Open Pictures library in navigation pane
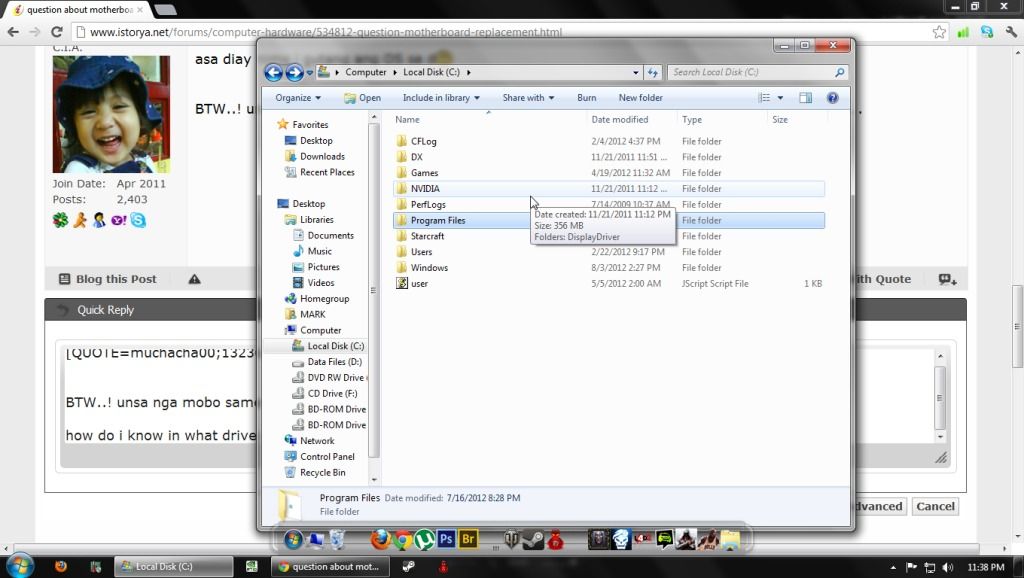This screenshot has height=578, width=1024. click(323, 267)
